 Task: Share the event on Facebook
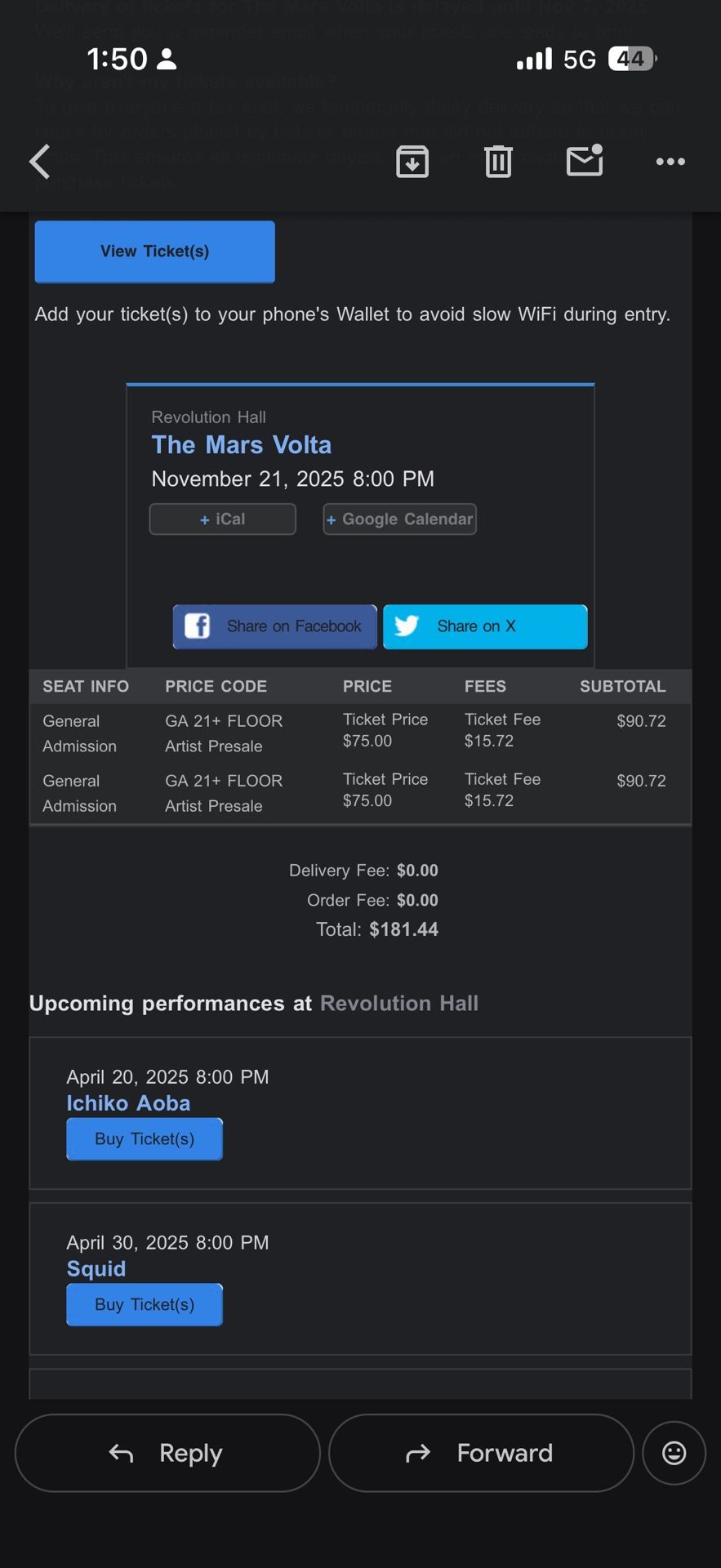[x=274, y=626]
